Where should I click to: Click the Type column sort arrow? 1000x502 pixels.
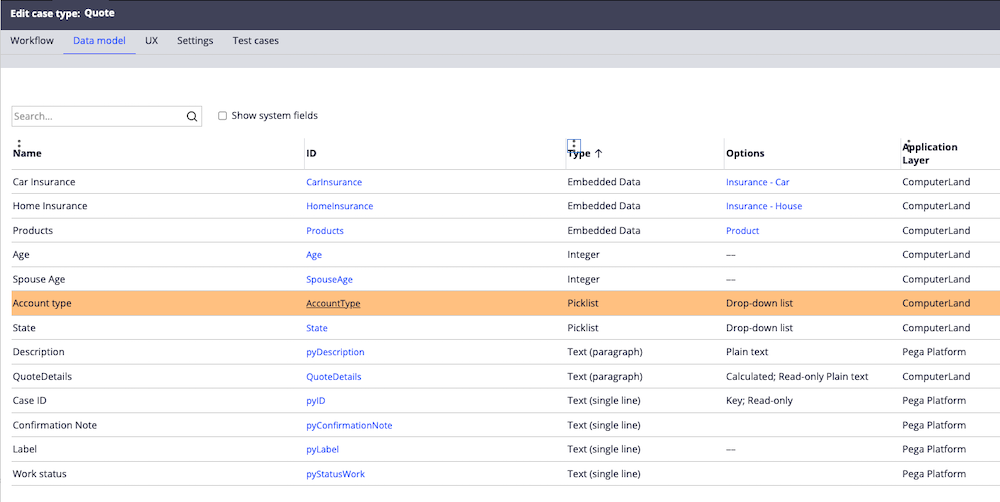(x=599, y=154)
